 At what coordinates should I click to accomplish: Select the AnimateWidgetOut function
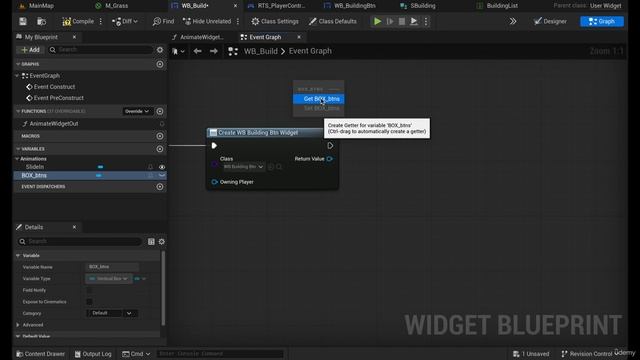click(53, 124)
